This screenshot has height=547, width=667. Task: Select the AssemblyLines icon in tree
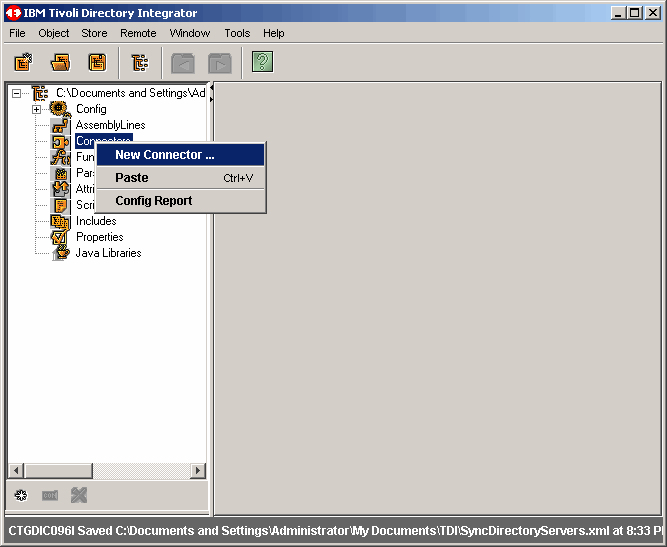point(60,125)
